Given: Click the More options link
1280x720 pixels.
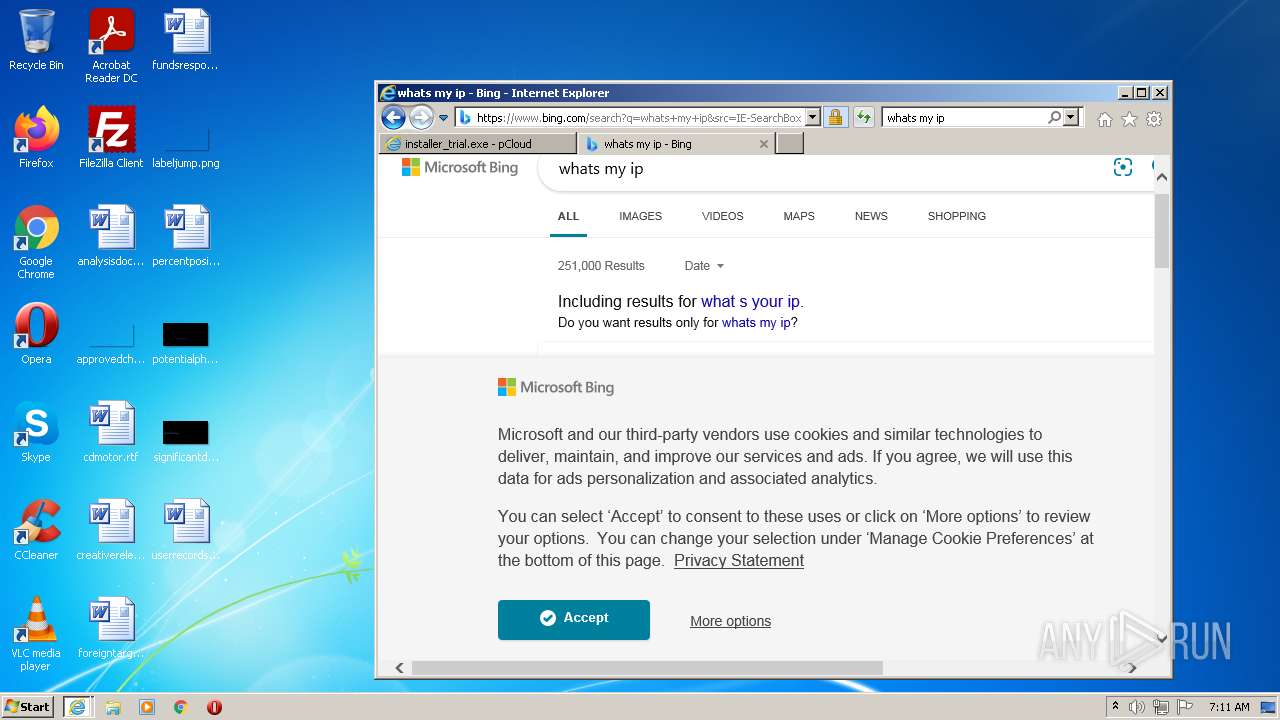Looking at the screenshot, I should [x=730, y=621].
